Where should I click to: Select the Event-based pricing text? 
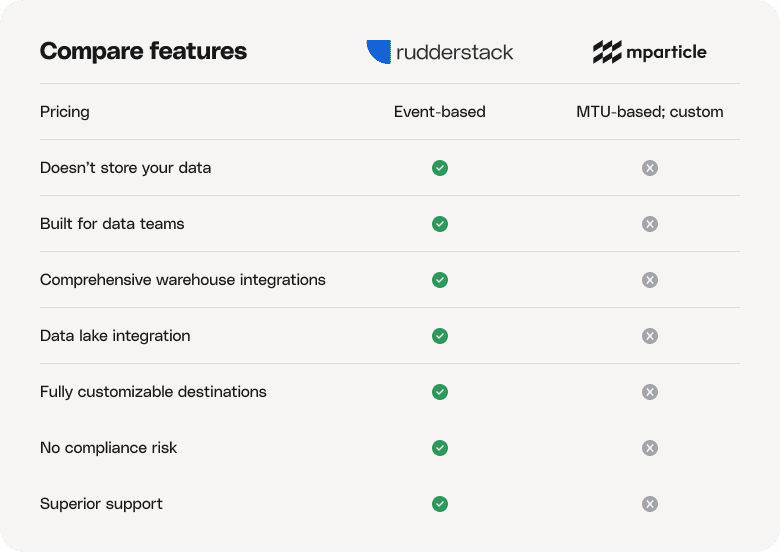click(440, 112)
